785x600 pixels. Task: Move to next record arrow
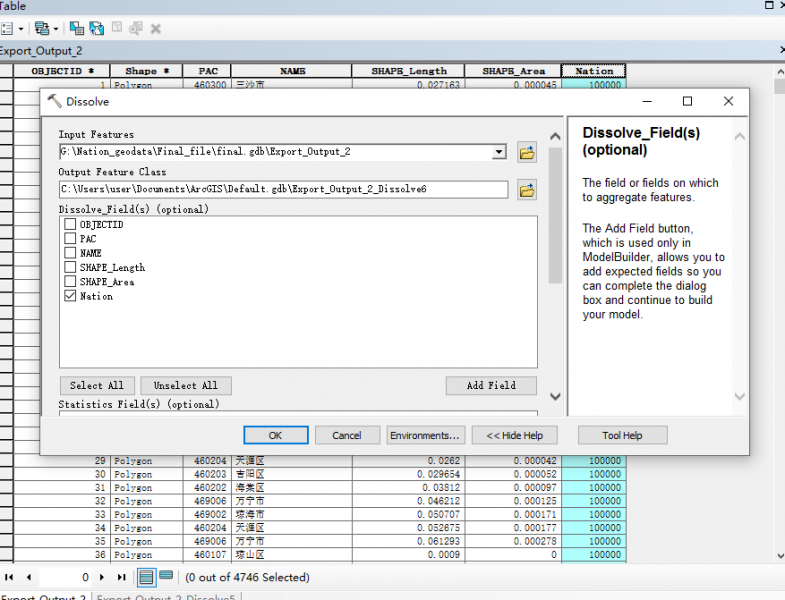click(x=102, y=577)
